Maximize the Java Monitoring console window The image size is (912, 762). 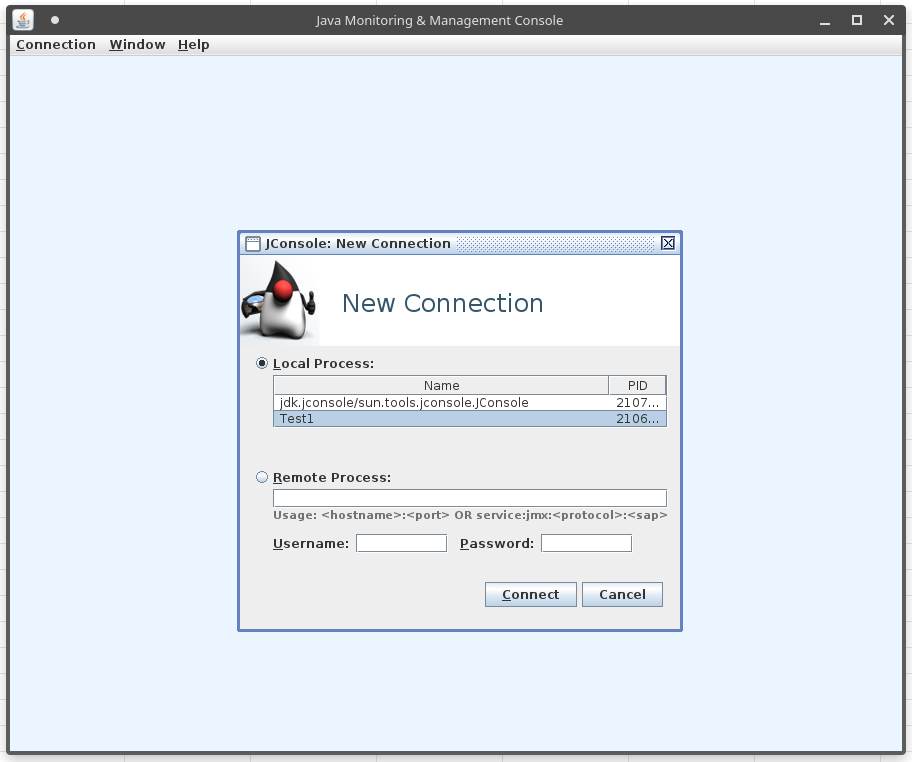coord(857,20)
